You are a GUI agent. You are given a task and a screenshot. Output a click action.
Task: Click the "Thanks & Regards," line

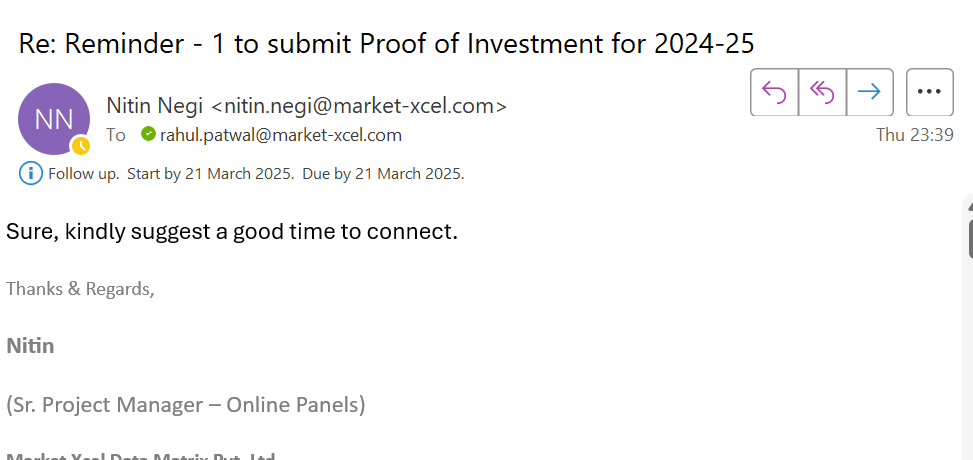[80, 289]
